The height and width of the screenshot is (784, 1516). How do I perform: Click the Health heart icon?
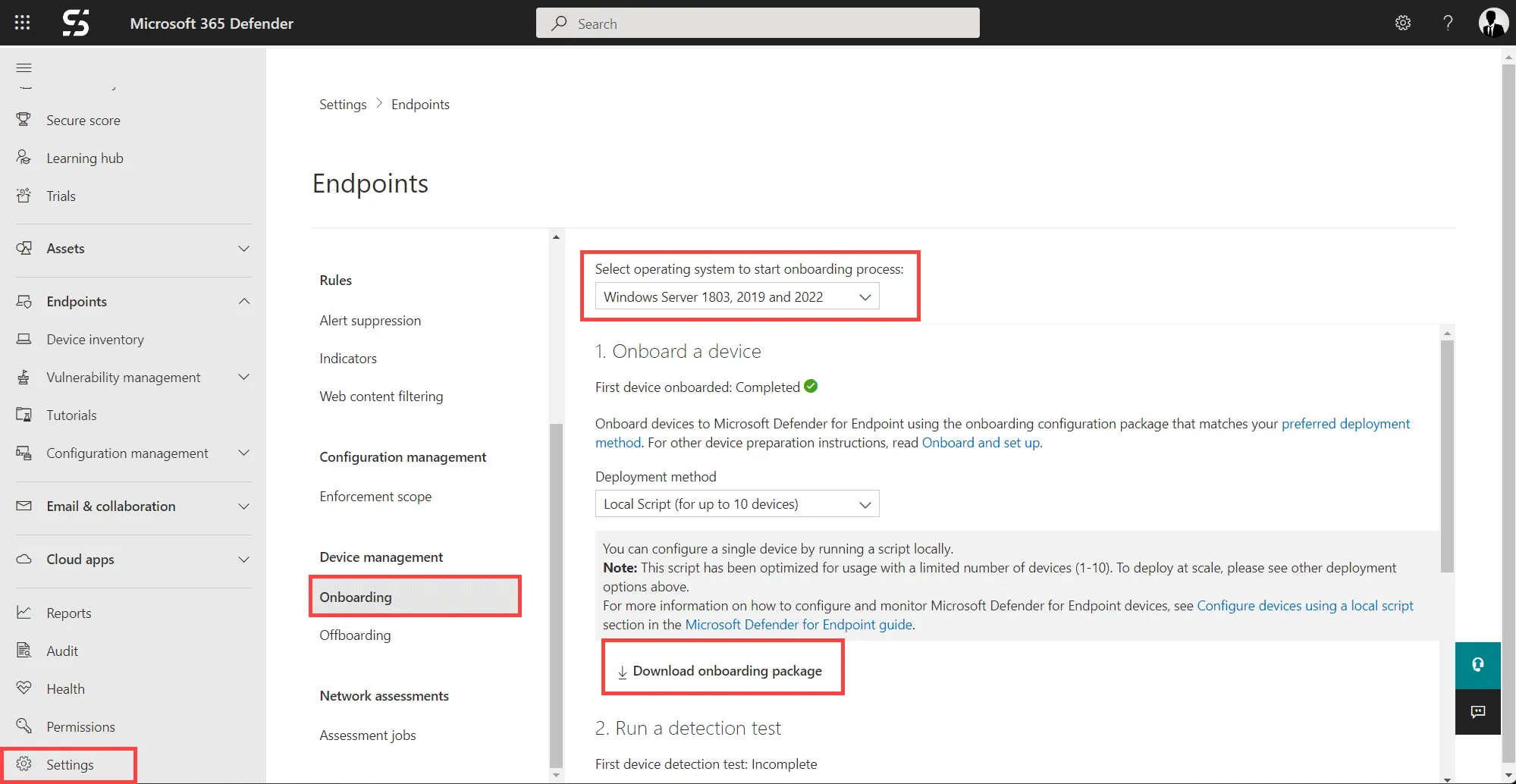[24, 688]
